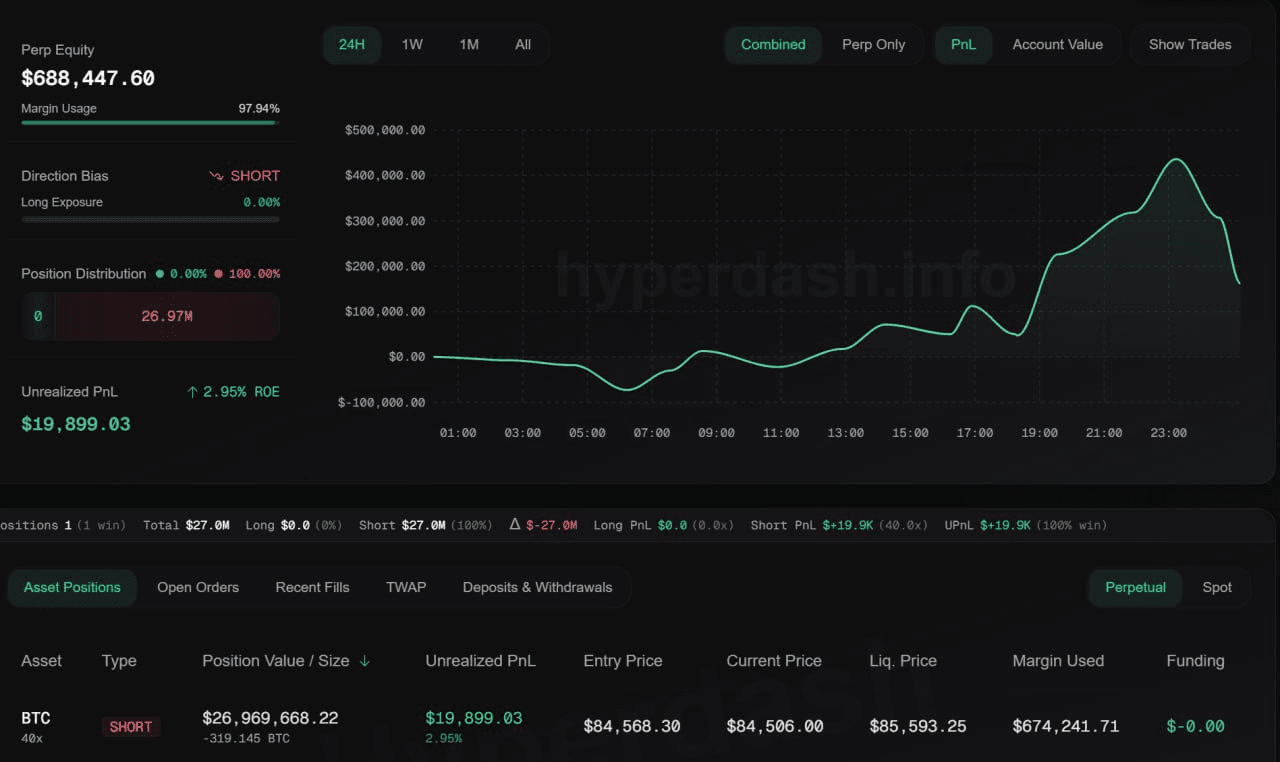The height and width of the screenshot is (762, 1280).
Task: Click the SHORT badge in BTC row
Action: pyautogui.click(x=131, y=727)
